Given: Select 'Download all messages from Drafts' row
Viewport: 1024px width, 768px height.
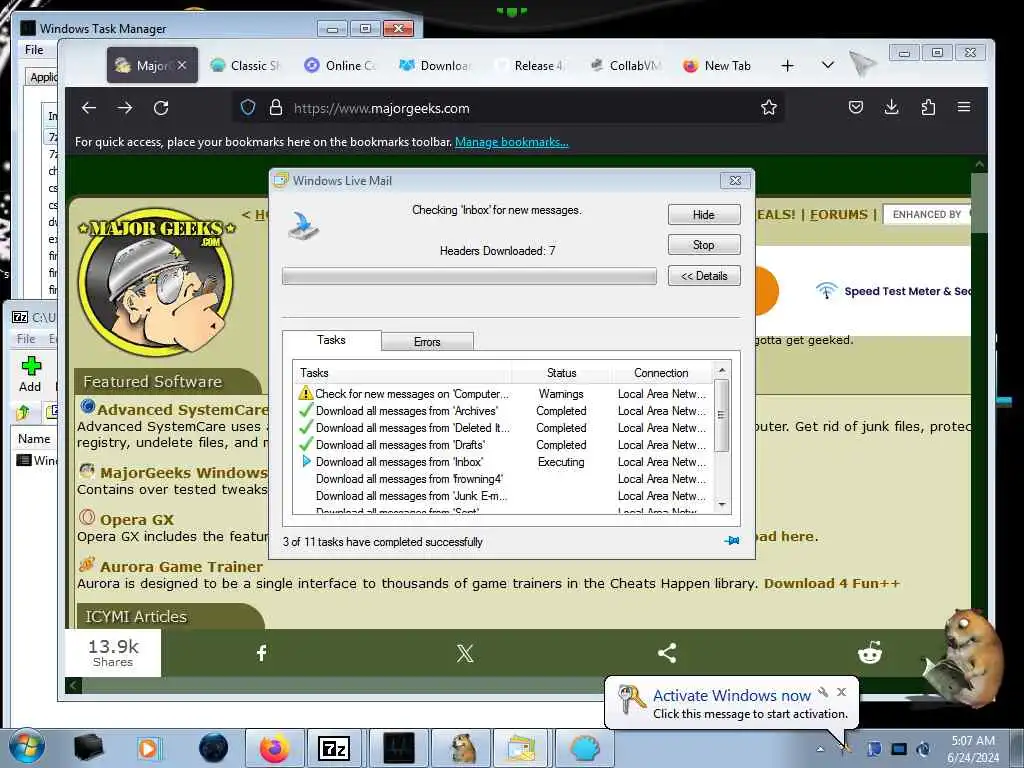Looking at the screenshot, I should (x=502, y=445).
